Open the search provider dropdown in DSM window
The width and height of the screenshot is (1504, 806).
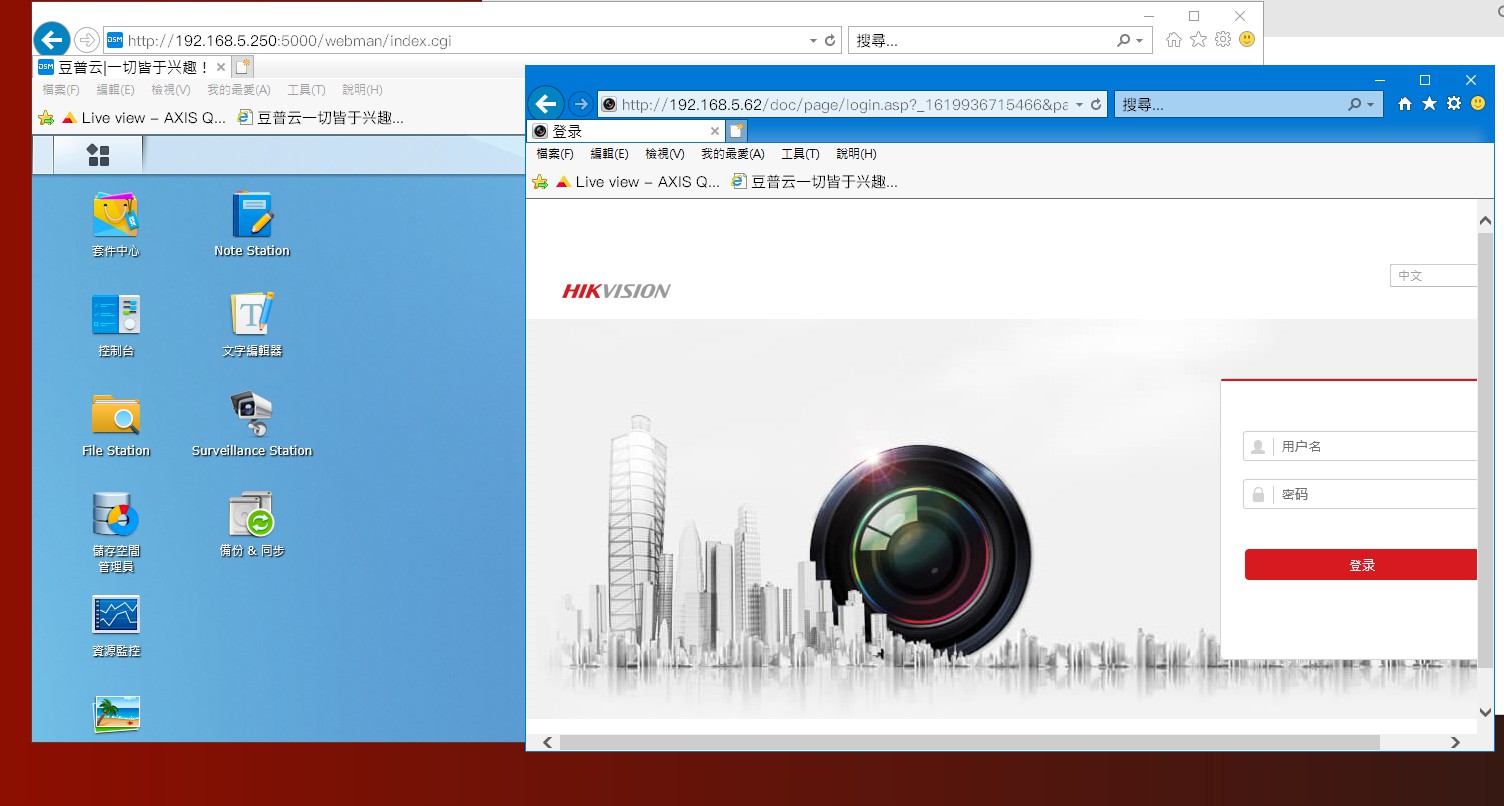pos(1139,41)
